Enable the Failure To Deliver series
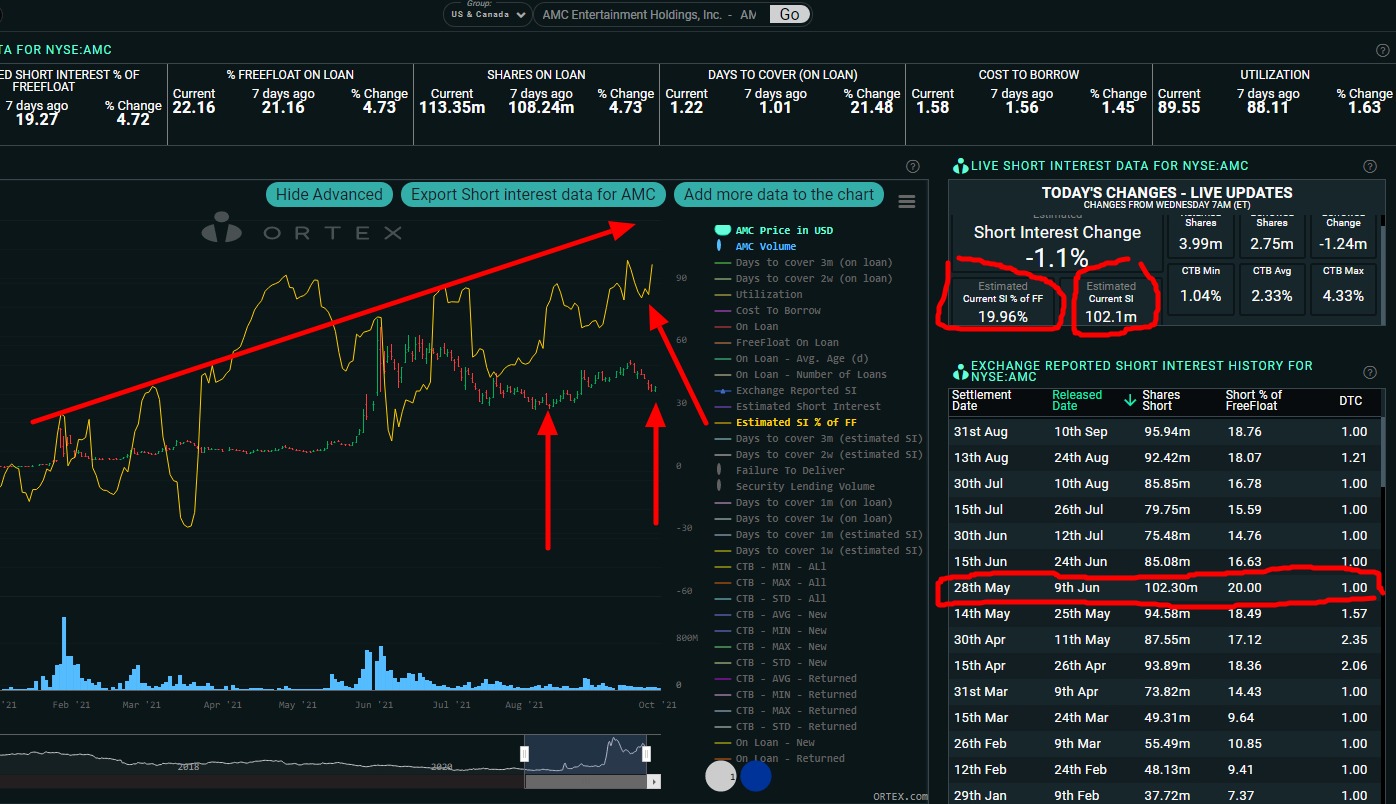This screenshot has width=1396, height=804. 780,470
